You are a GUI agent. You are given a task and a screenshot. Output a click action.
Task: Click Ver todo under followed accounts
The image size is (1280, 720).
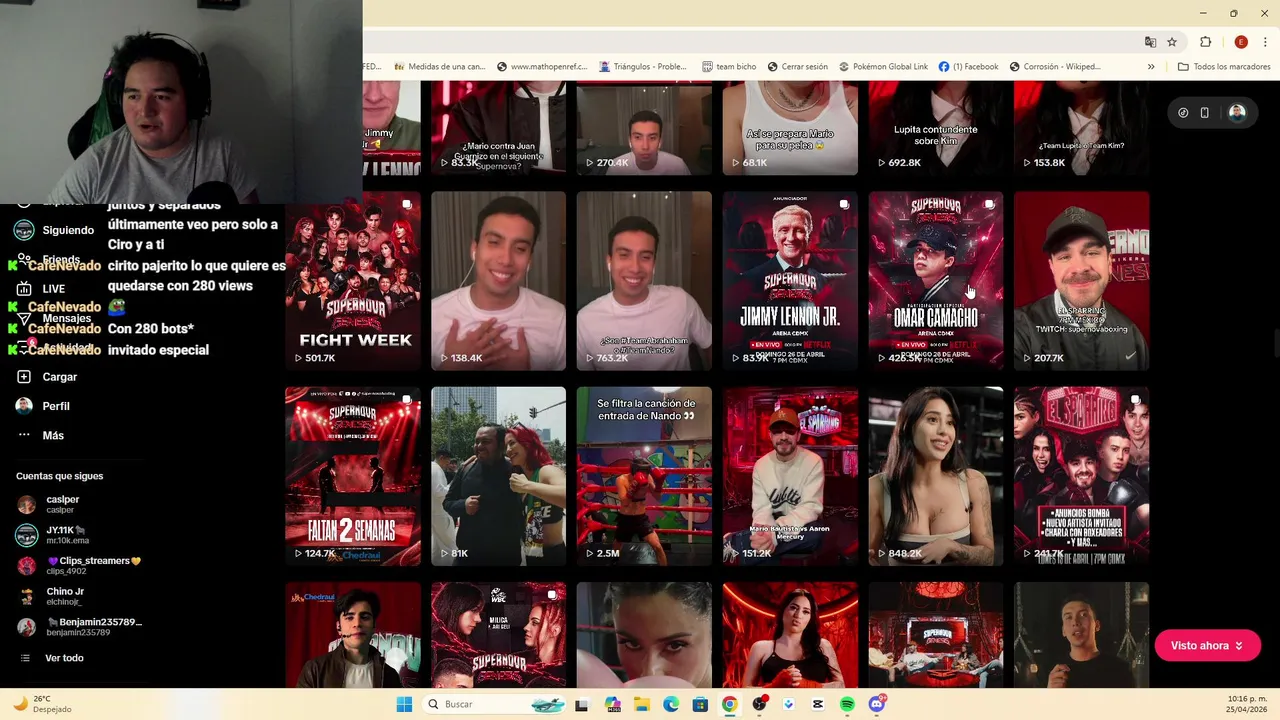[52, 658]
